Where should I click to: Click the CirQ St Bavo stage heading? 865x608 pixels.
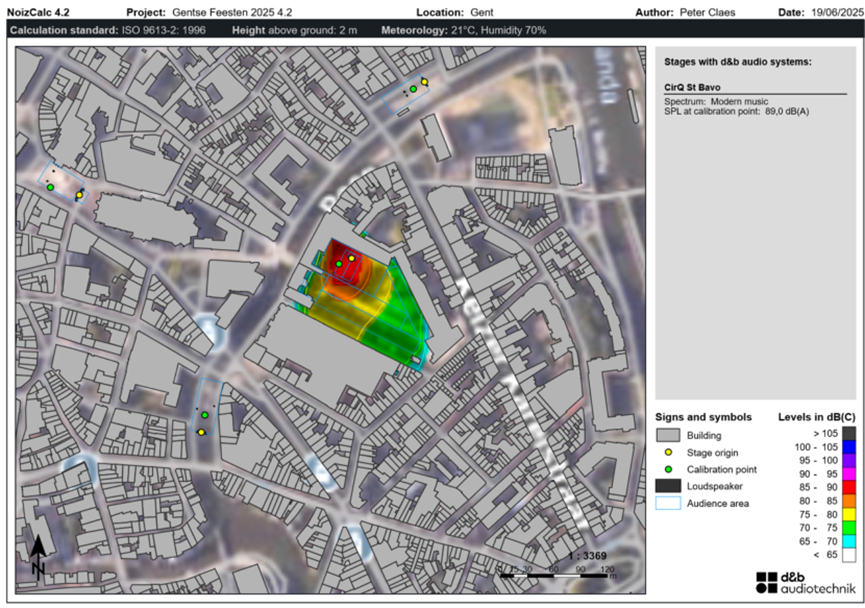pyautogui.click(x=692, y=87)
